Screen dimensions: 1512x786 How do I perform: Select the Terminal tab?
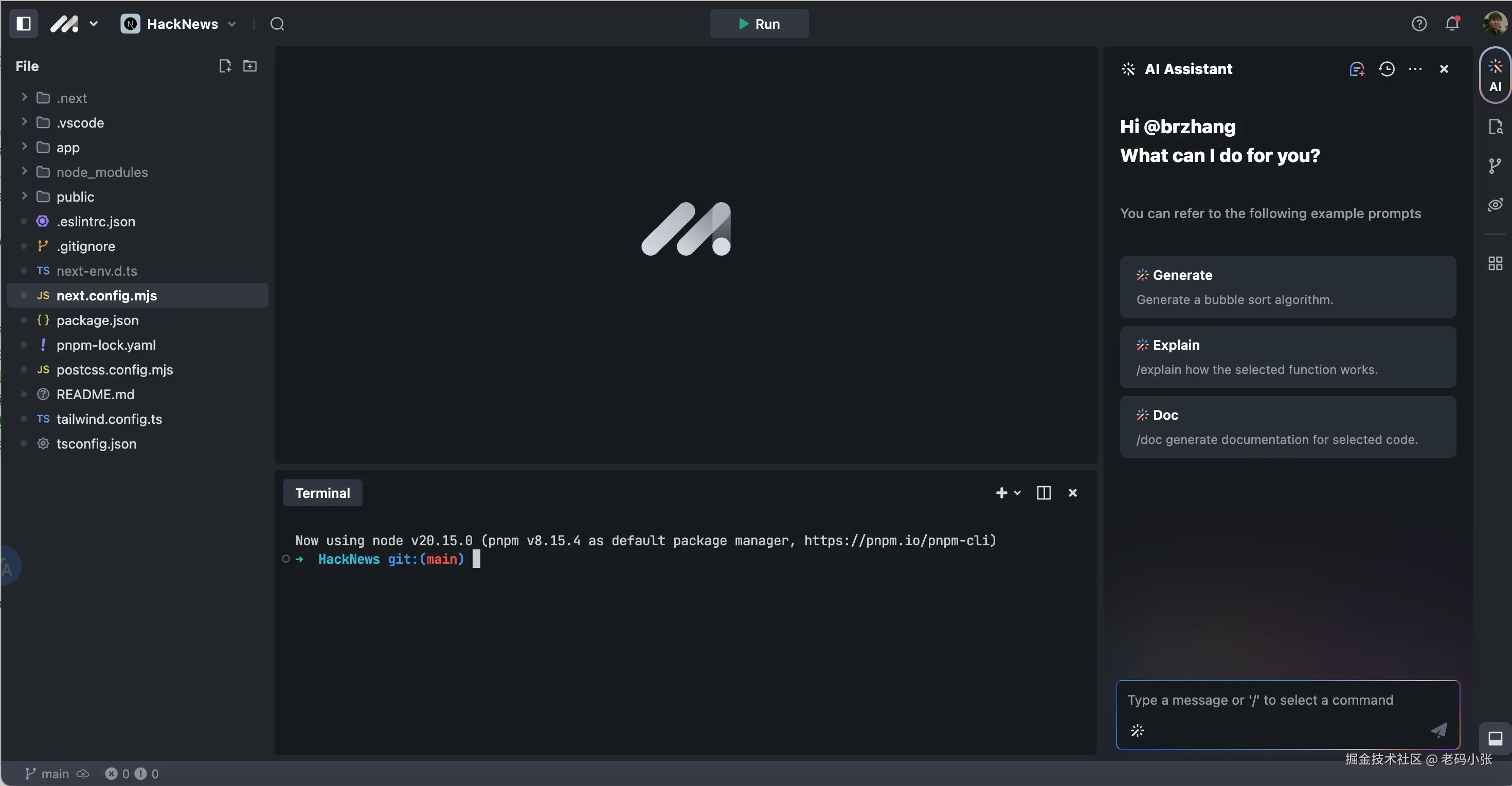coord(322,492)
